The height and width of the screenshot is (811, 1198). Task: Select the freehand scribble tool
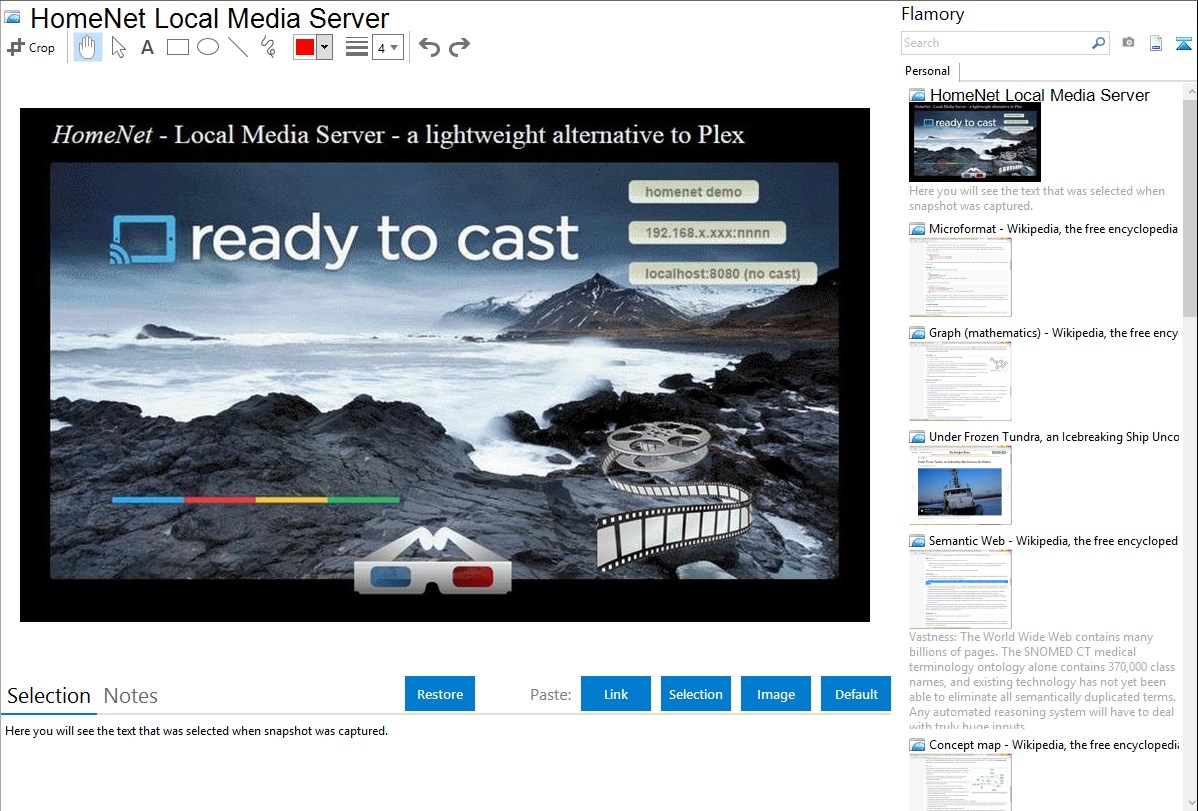pyautogui.click(x=268, y=47)
